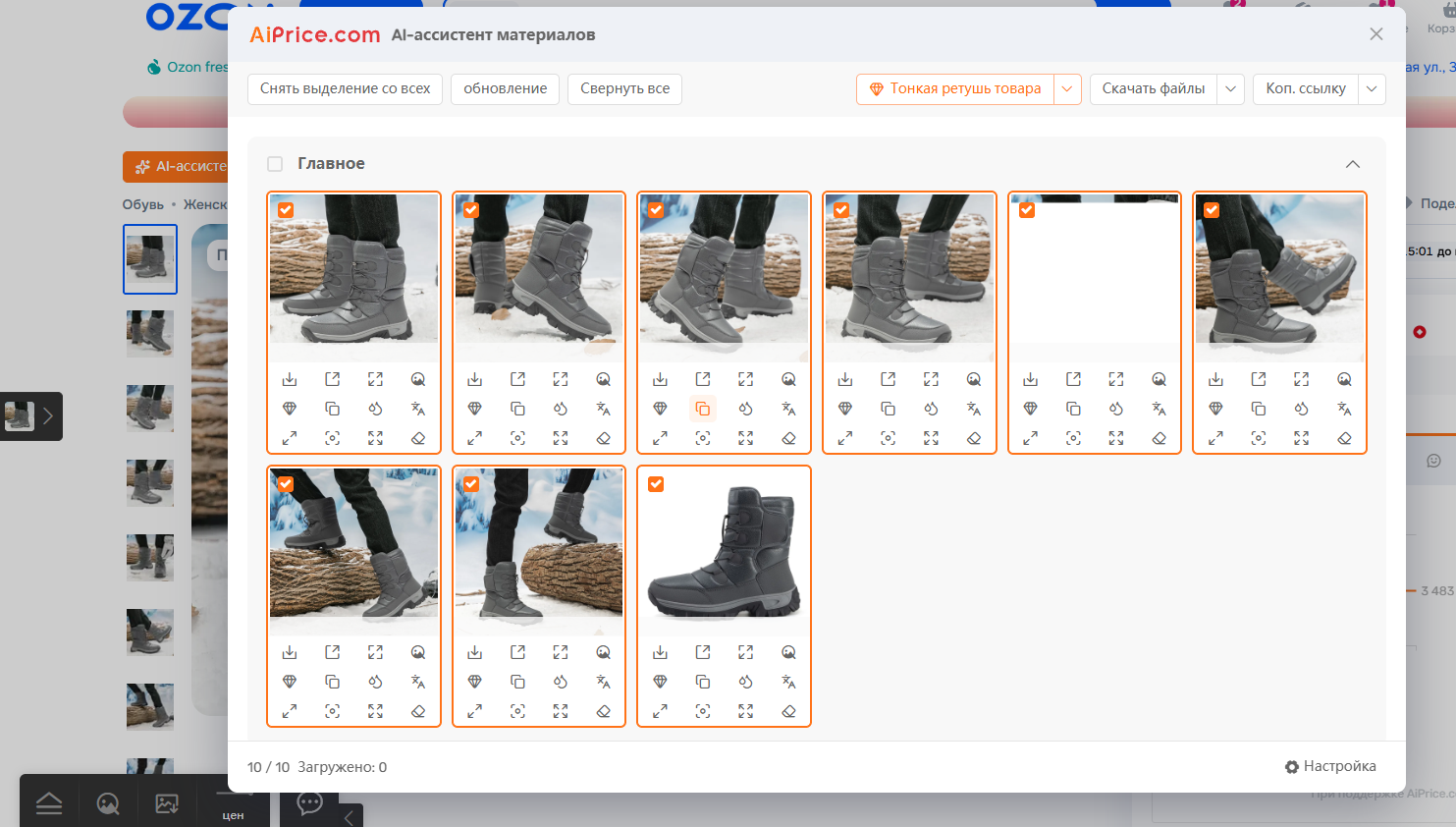Screen dimensions: 1456x827
Task: Collapse bottom toolbar with left chevron
Action: pyautogui.click(x=350, y=817)
